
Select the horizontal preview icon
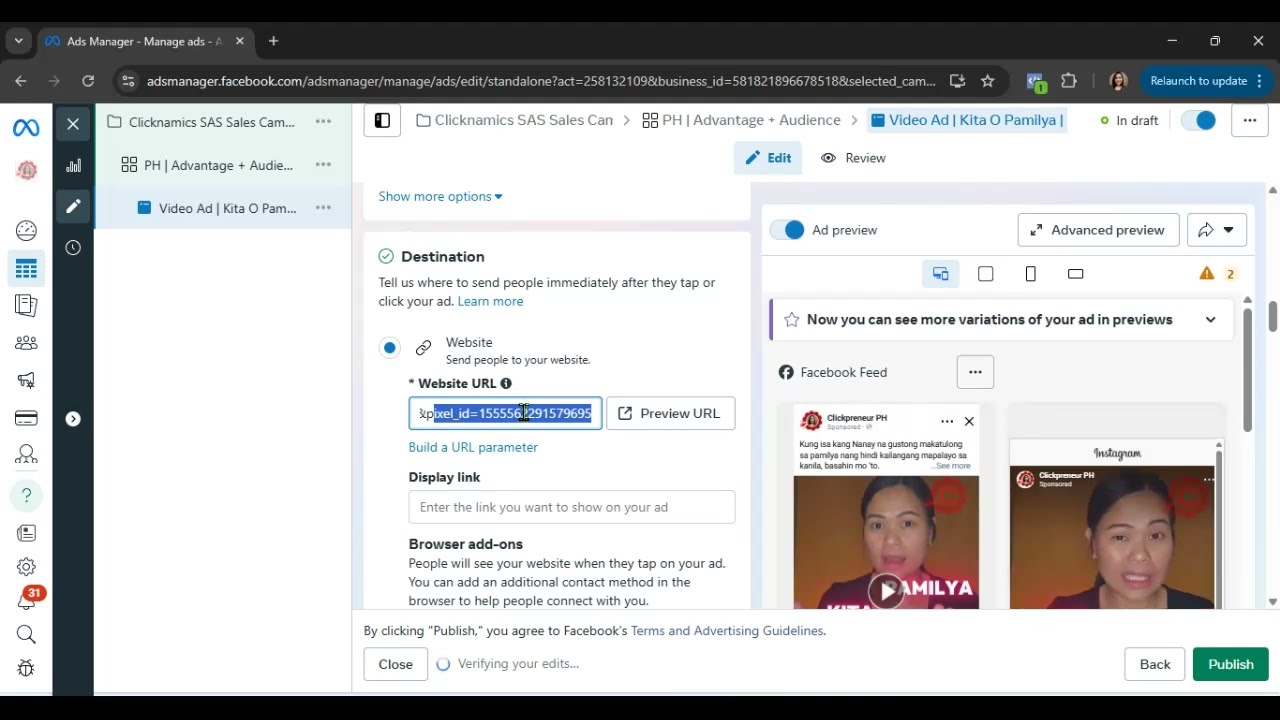tap(1075, 274)
